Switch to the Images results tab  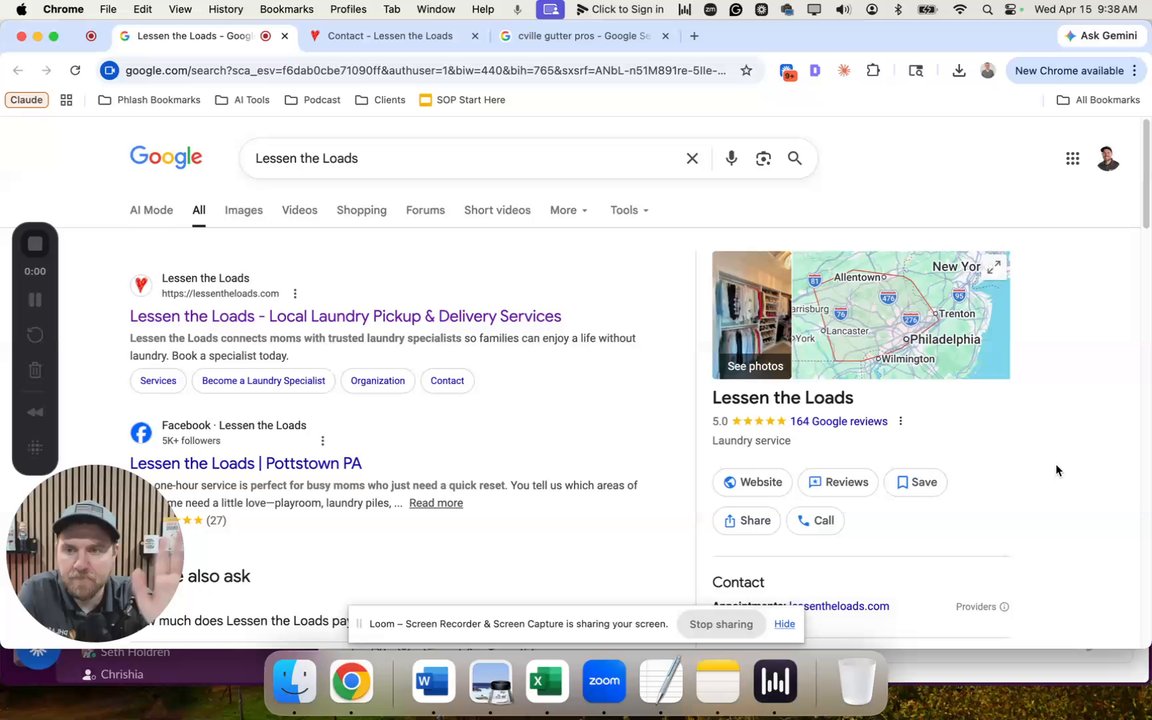(x=243, y=210)
